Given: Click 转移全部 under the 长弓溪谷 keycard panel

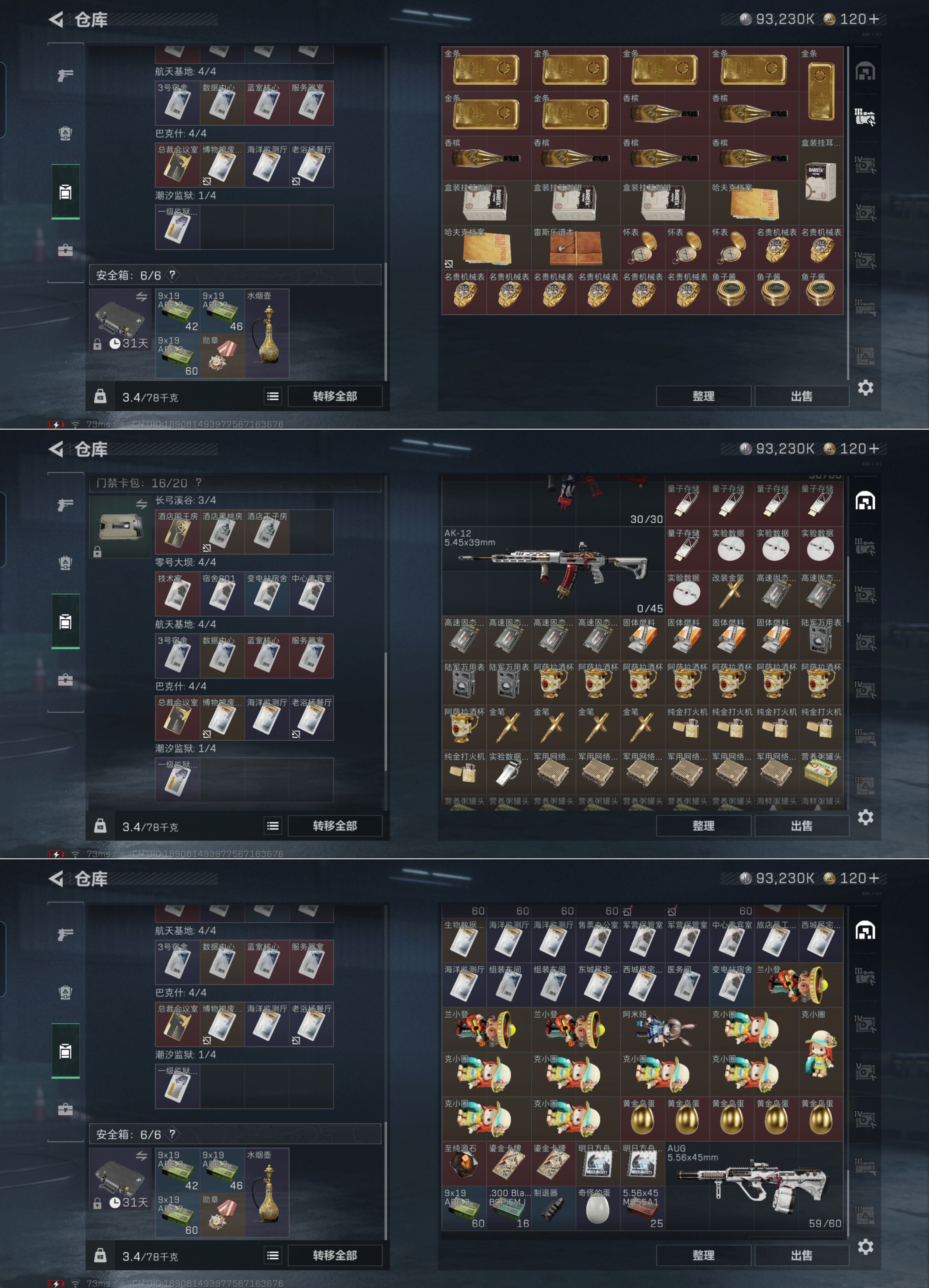Looking at the screenshot, I should tap(334, 826).
